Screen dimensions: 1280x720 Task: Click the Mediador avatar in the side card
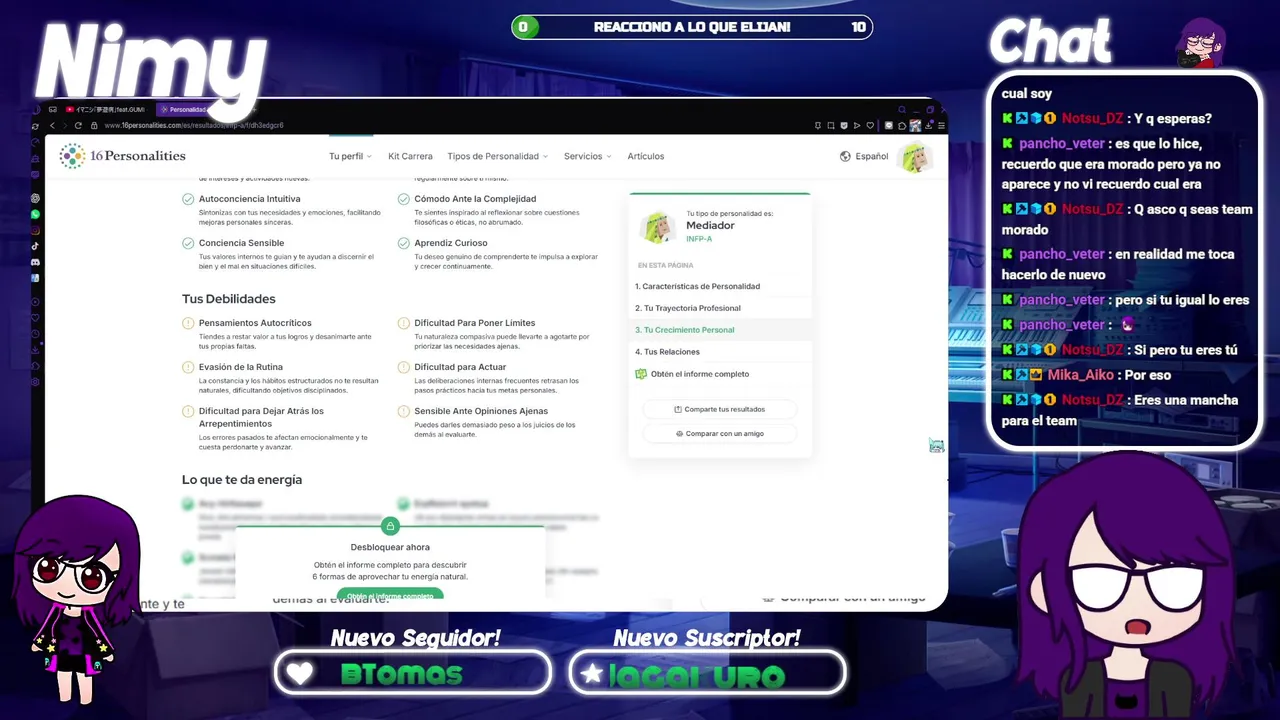[x=658, y=228]
